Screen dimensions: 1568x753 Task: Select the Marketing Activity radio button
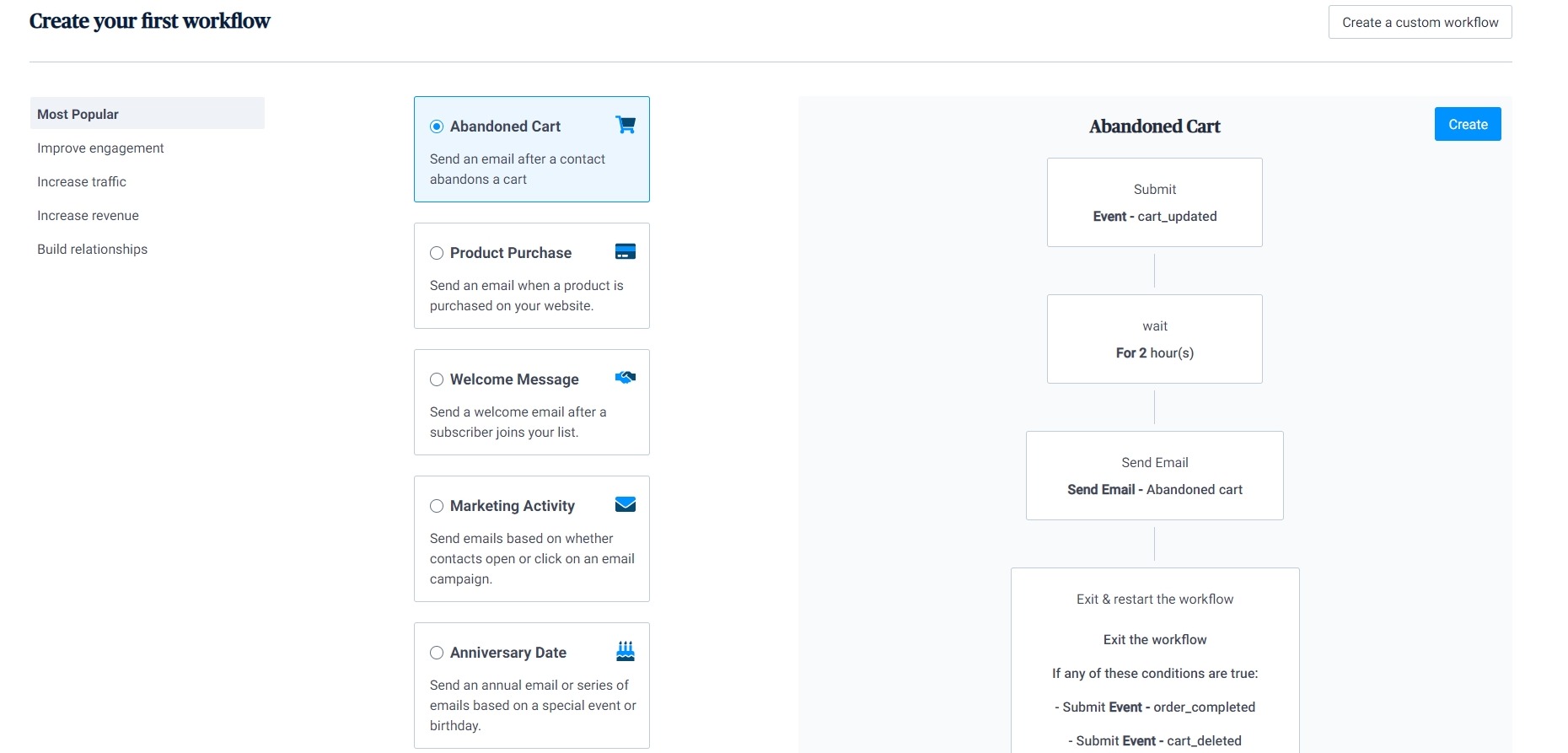pyautogui.click(x=437, y=506)
